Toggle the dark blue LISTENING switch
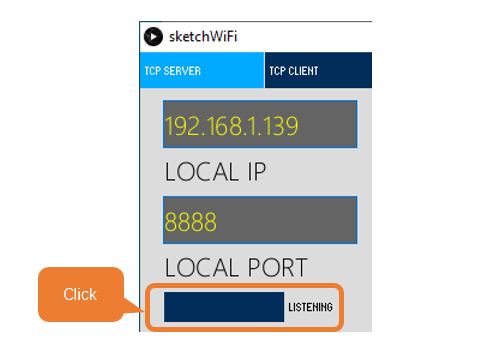This screenshot has height=362, width=480. pyautogui.click(x=224, y=307)
